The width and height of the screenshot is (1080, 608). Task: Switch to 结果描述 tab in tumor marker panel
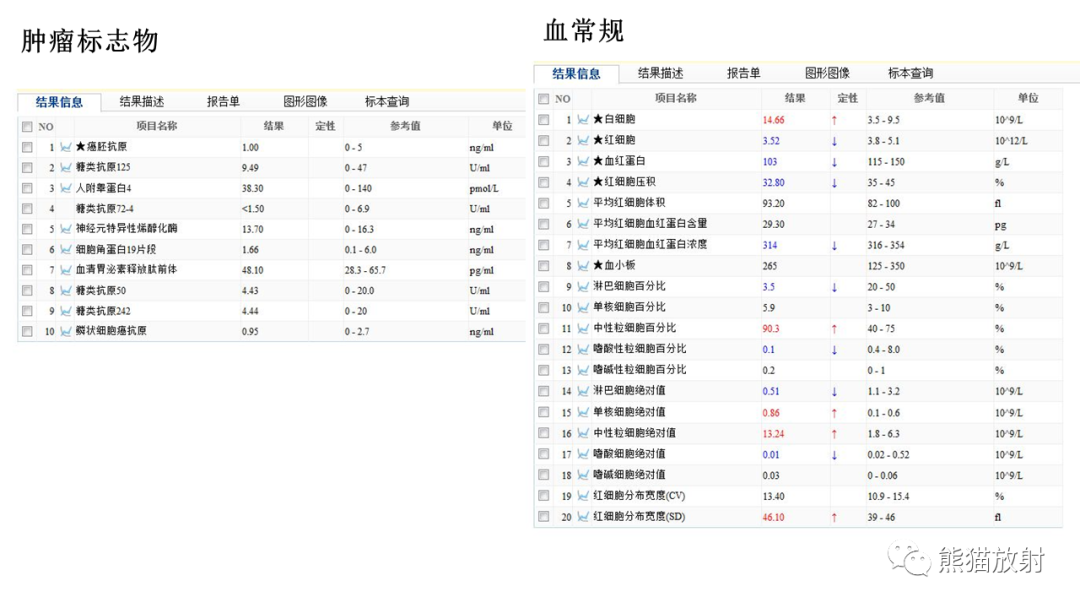tap(142, 102)
